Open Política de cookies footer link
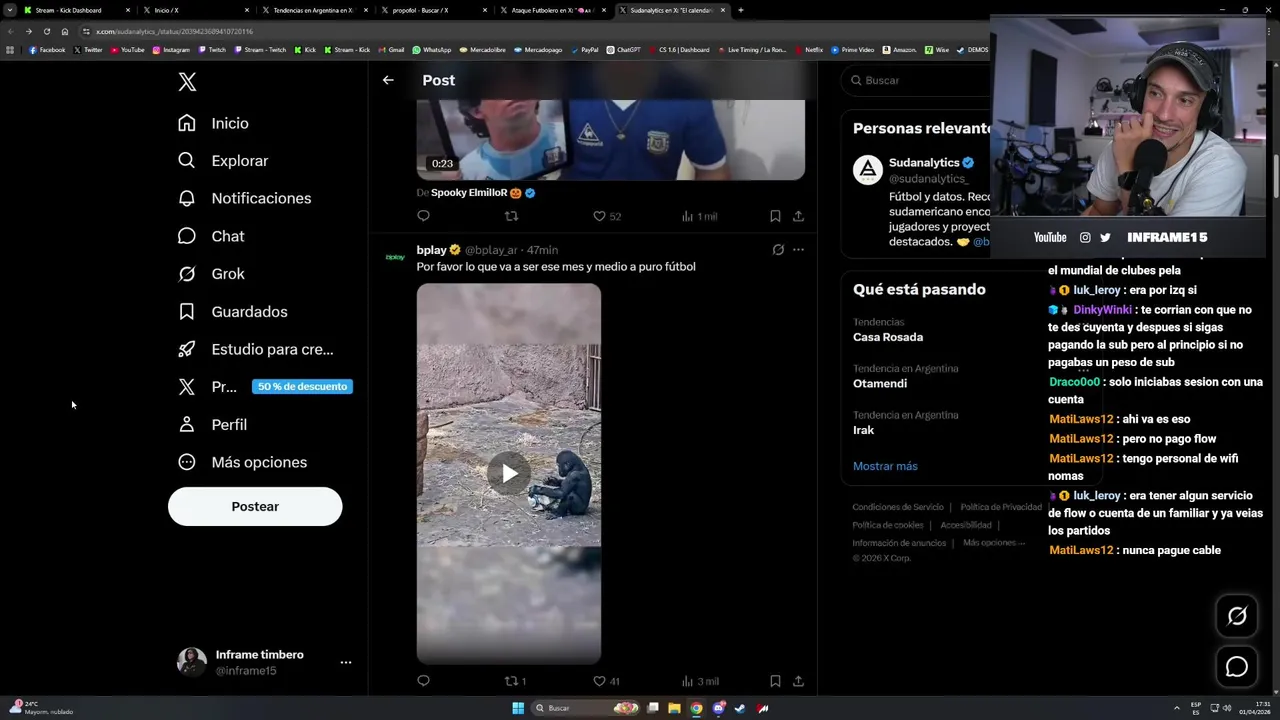The image size is (1280, 720). [888, 525]
